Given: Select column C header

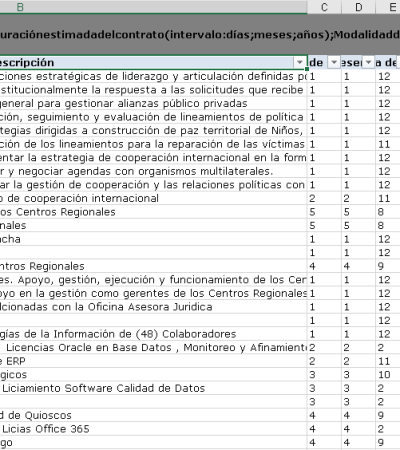Looking at the screenshot, I should tap(324, 7).
